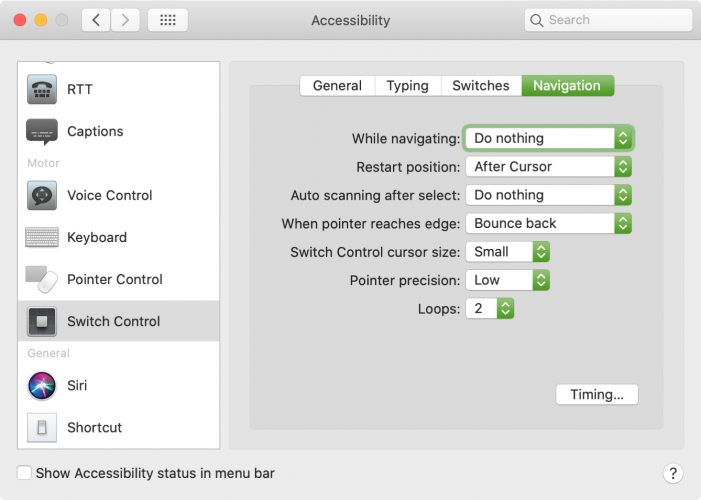
Task: Open When pointer reaches edge dropdown
Action: 549,224
